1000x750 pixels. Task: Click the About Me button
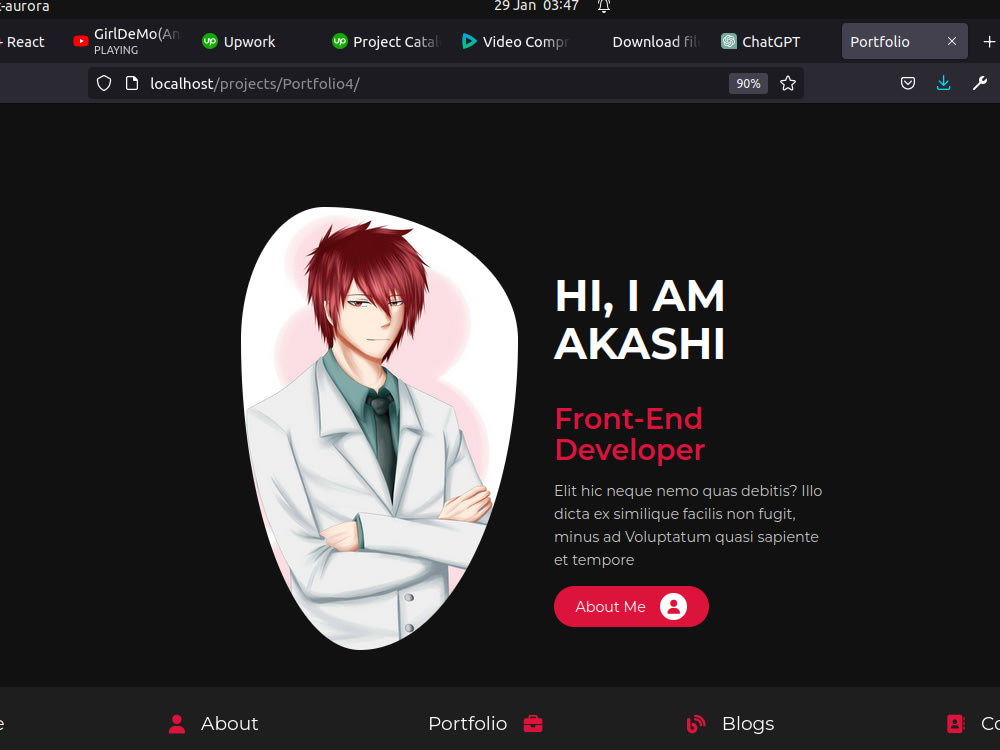click(x=631, y=607)
